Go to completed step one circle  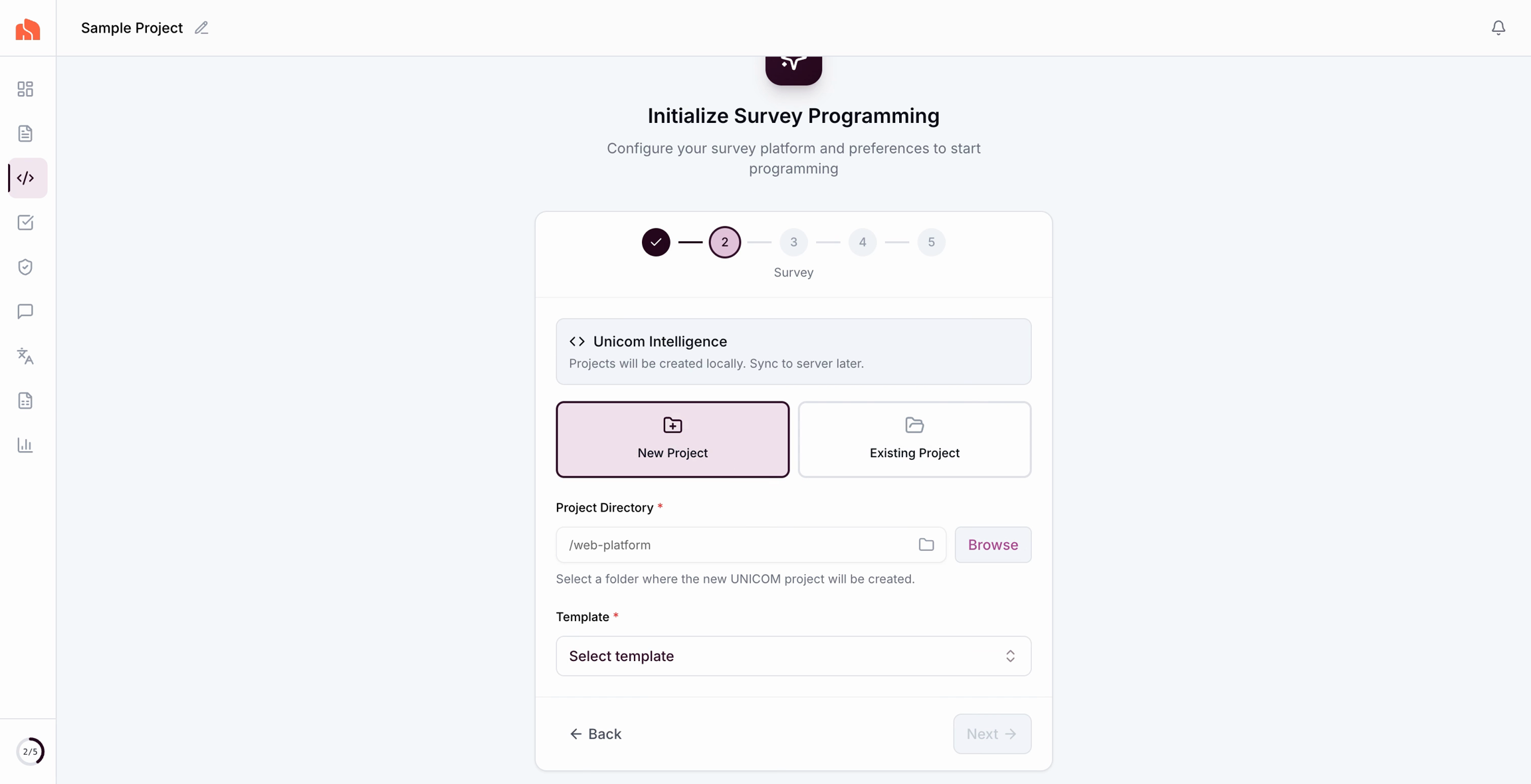click(656, 243)
